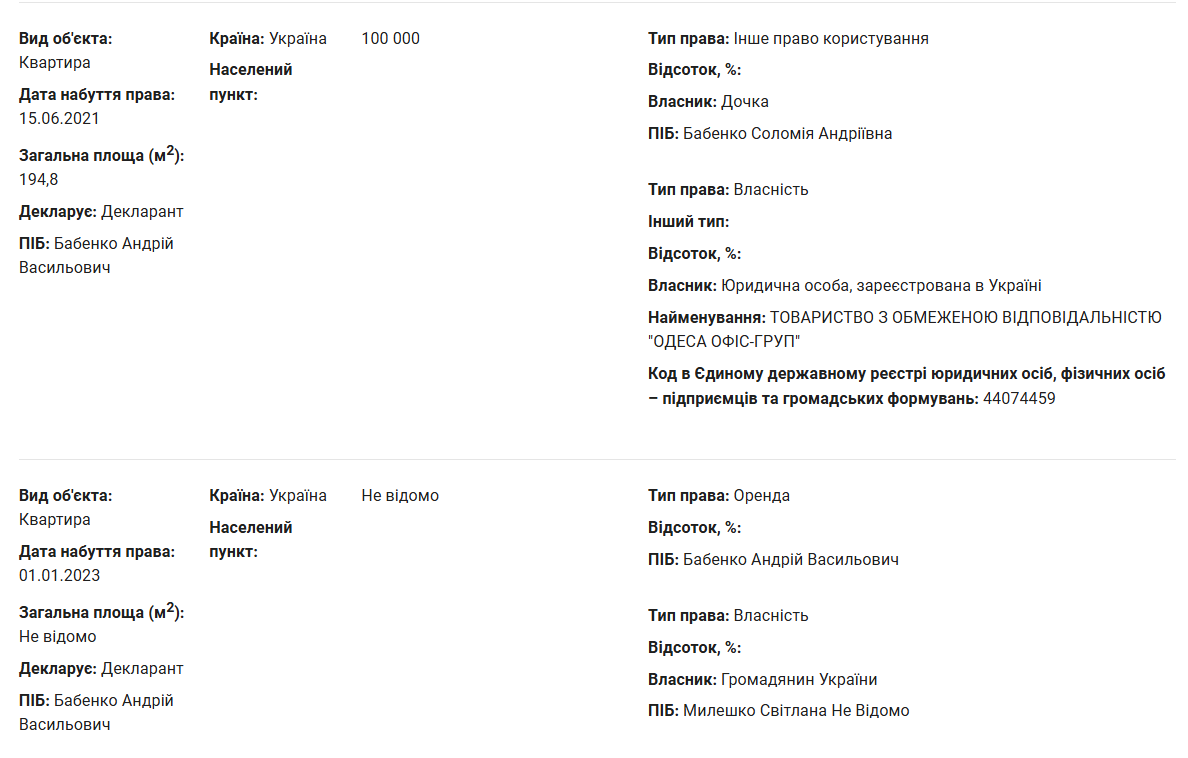
Task: Select the name Бабенко Соломія Андріївна
Action: click(787, 134)
